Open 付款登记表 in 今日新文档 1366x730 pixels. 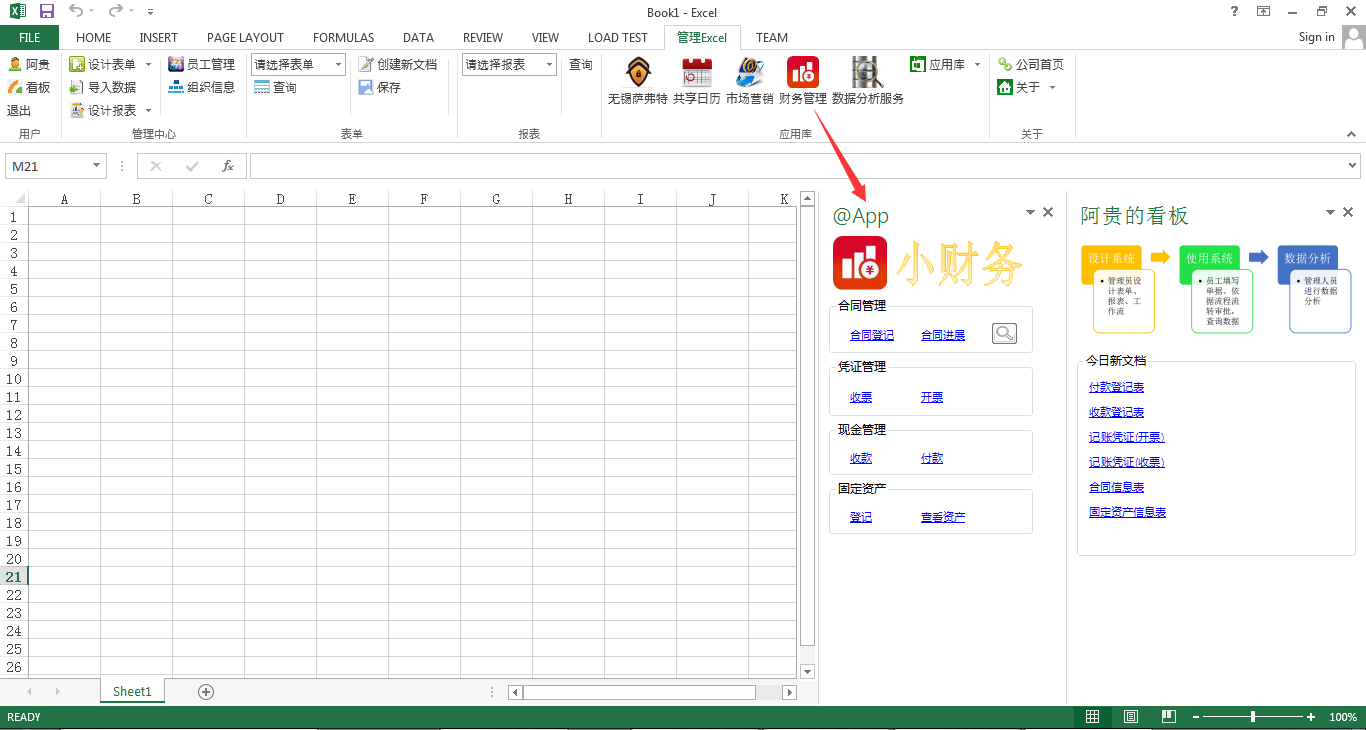1116,387
